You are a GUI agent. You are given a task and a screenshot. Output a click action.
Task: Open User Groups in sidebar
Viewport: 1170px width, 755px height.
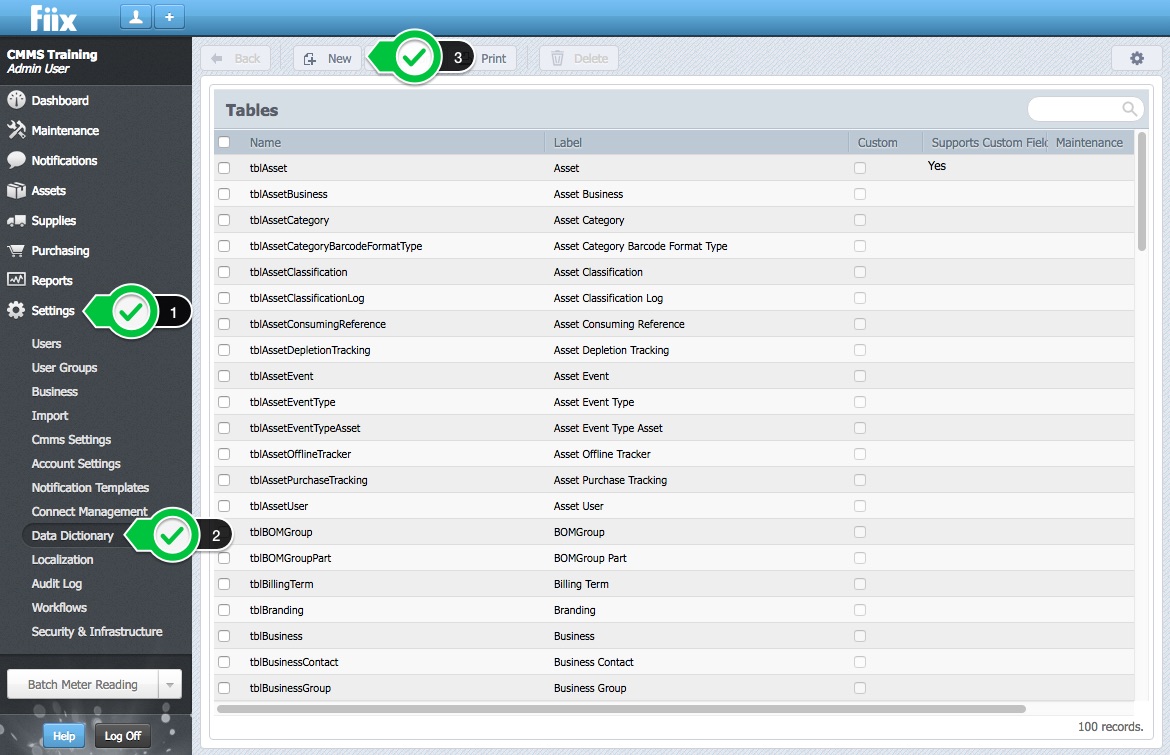[x=64, y=367]
